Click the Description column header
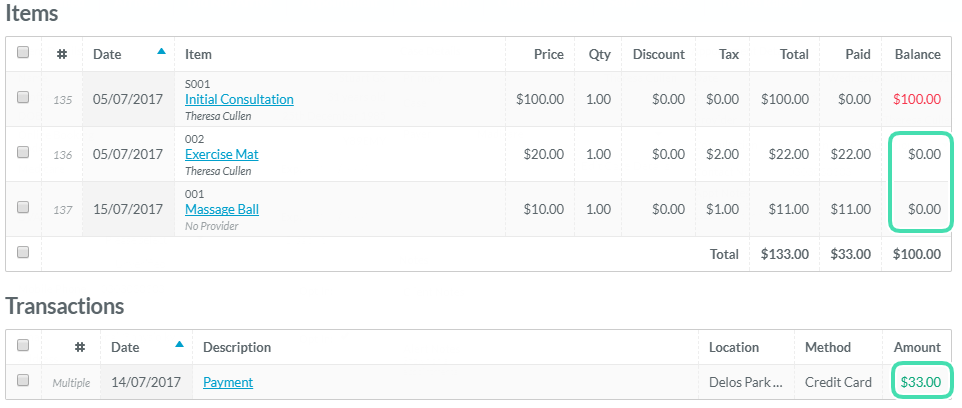 point(237,347)
